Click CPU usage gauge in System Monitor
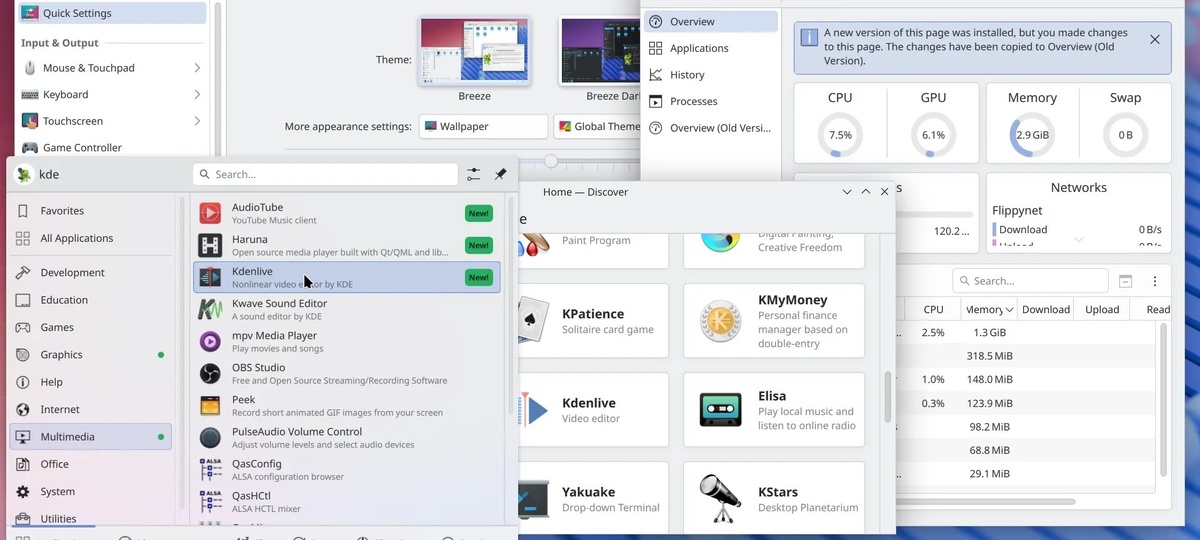Screen dimensions: 1200x540 point(840,135)
